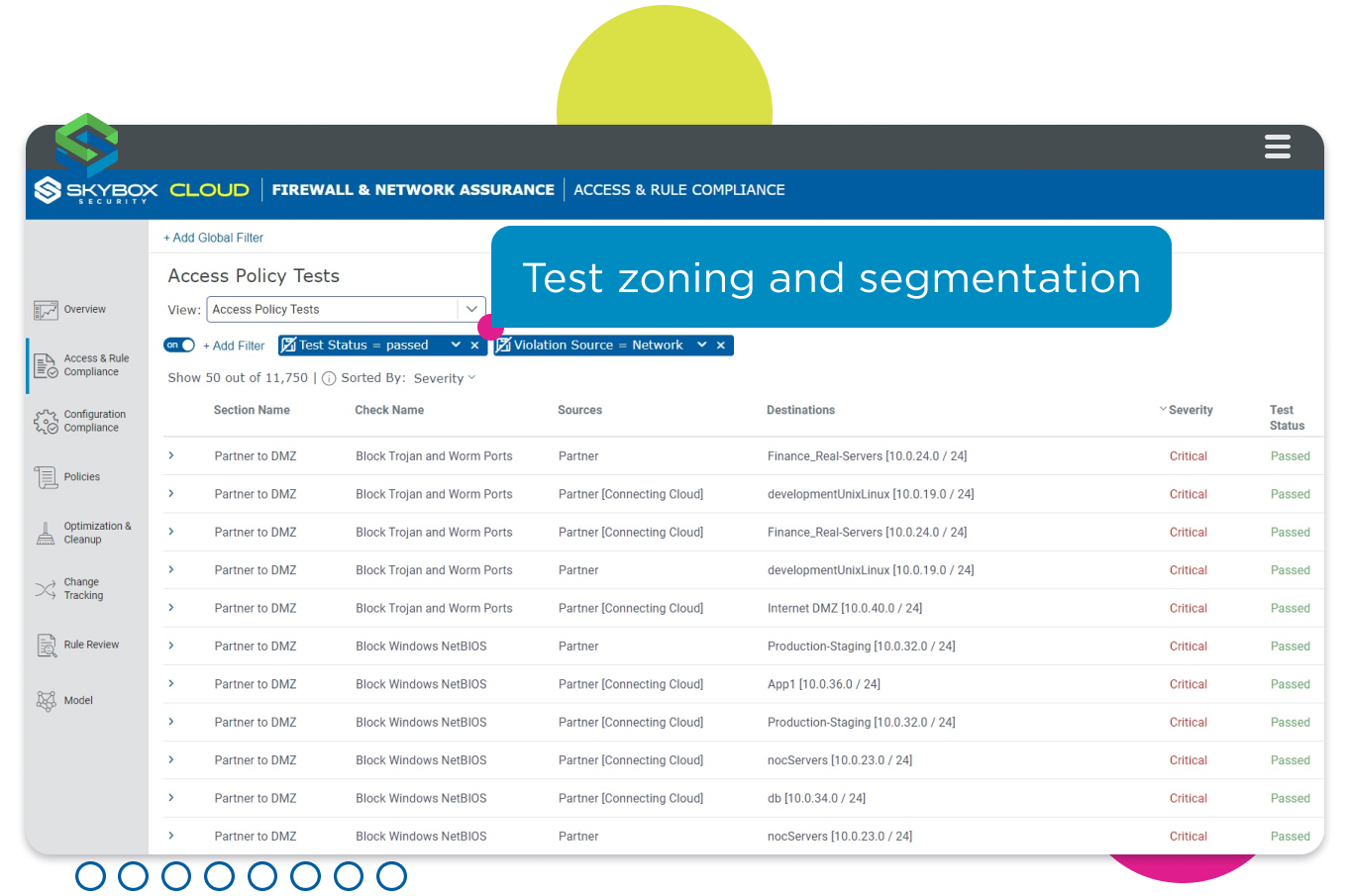
Task: Click the Add Filter link
Action: [234, 346]
